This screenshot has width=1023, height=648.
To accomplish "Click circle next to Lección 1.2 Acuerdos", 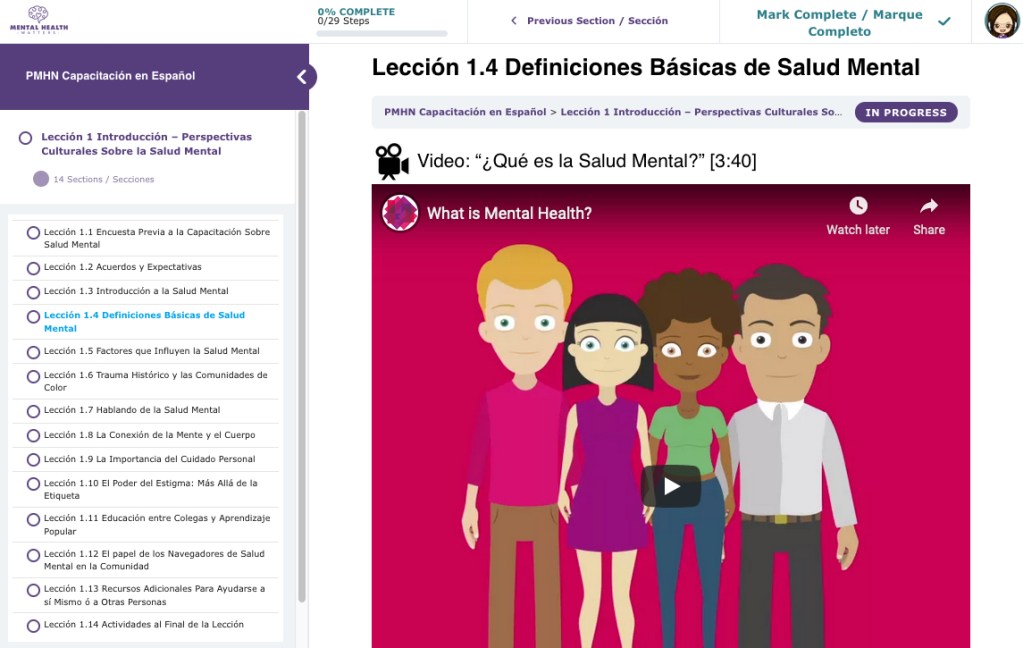I will pos(34,268).
